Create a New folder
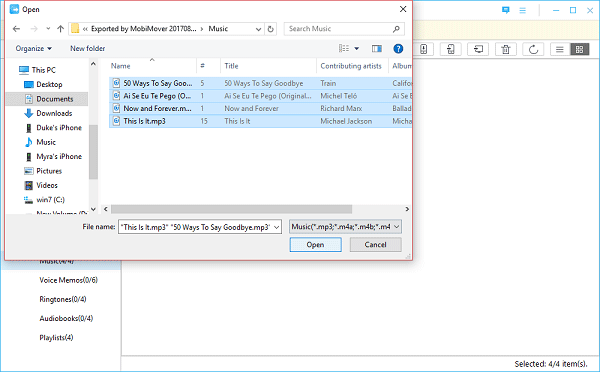The image size is (600, 372). coord(88,49)
